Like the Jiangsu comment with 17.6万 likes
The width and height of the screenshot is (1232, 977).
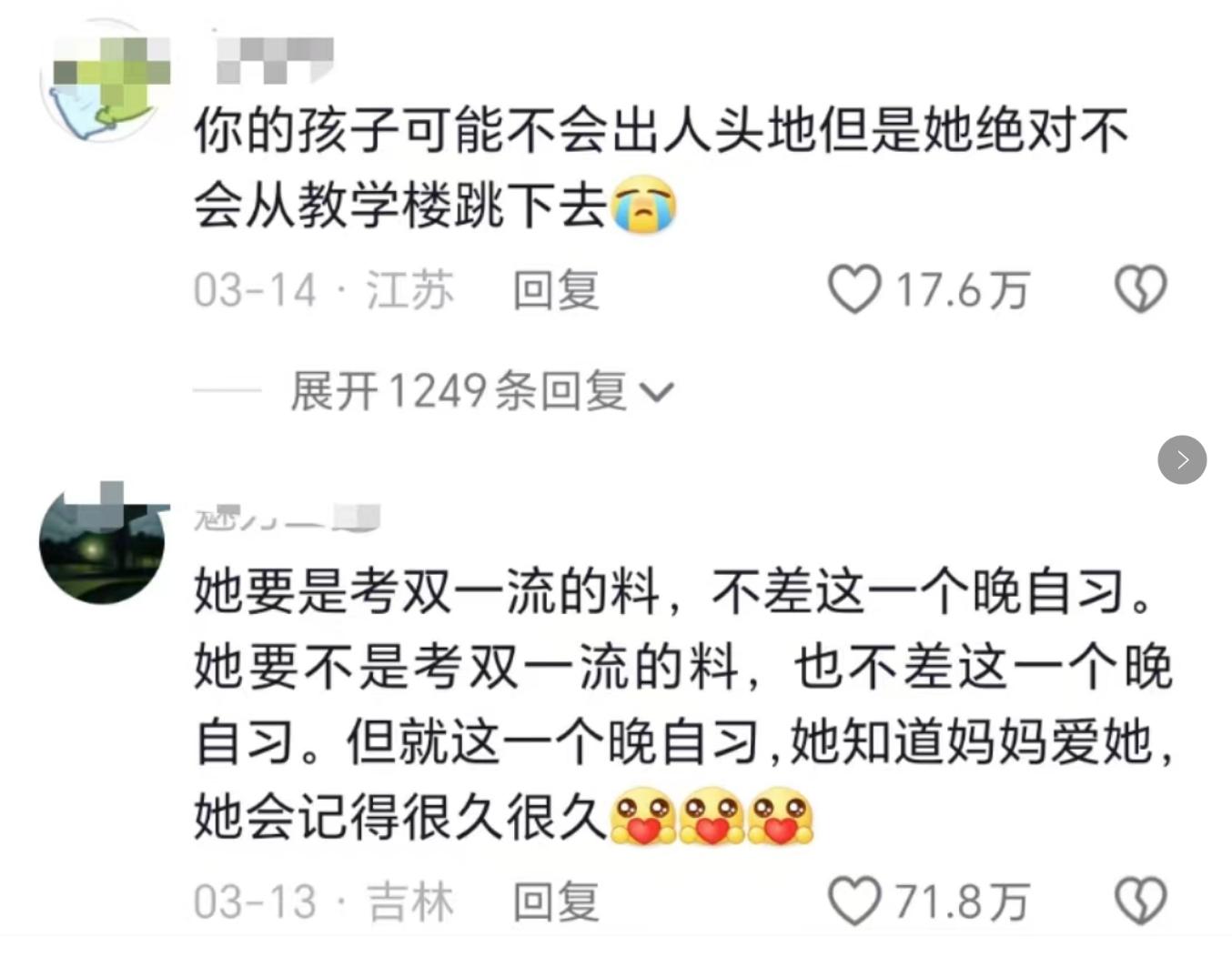[x=854, y=289]
